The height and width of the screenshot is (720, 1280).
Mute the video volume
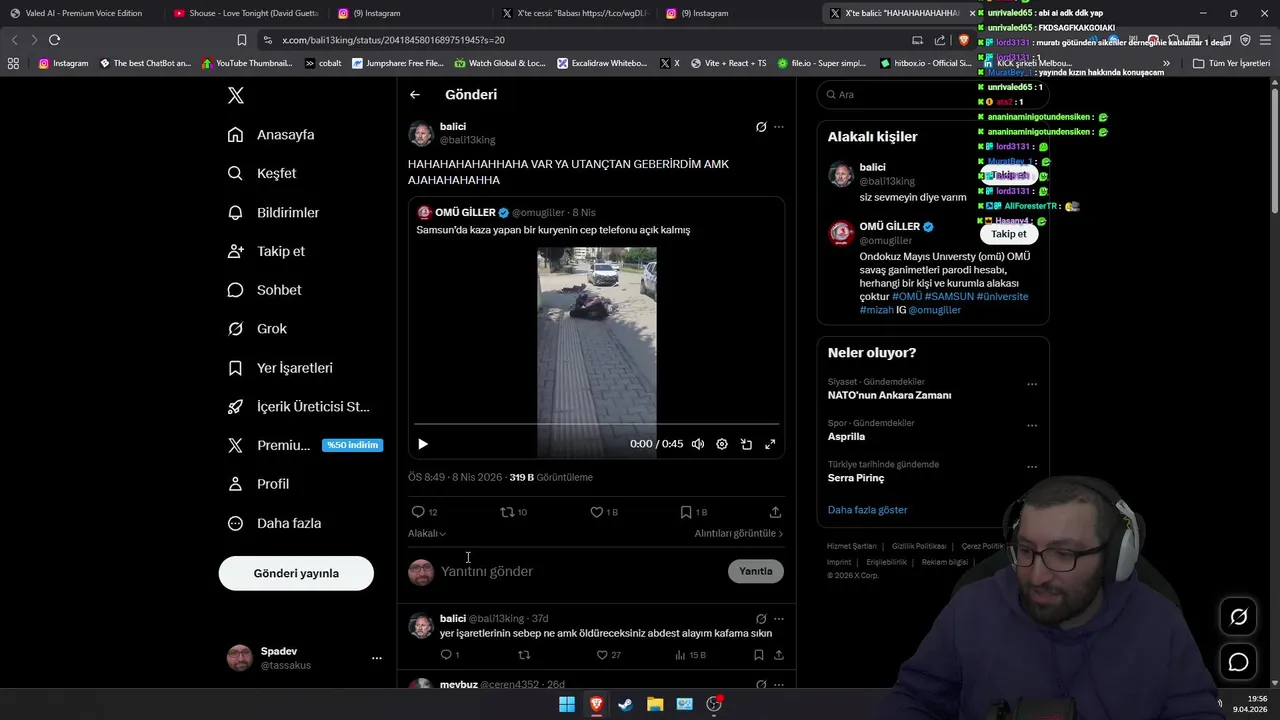tap(698, 444)
